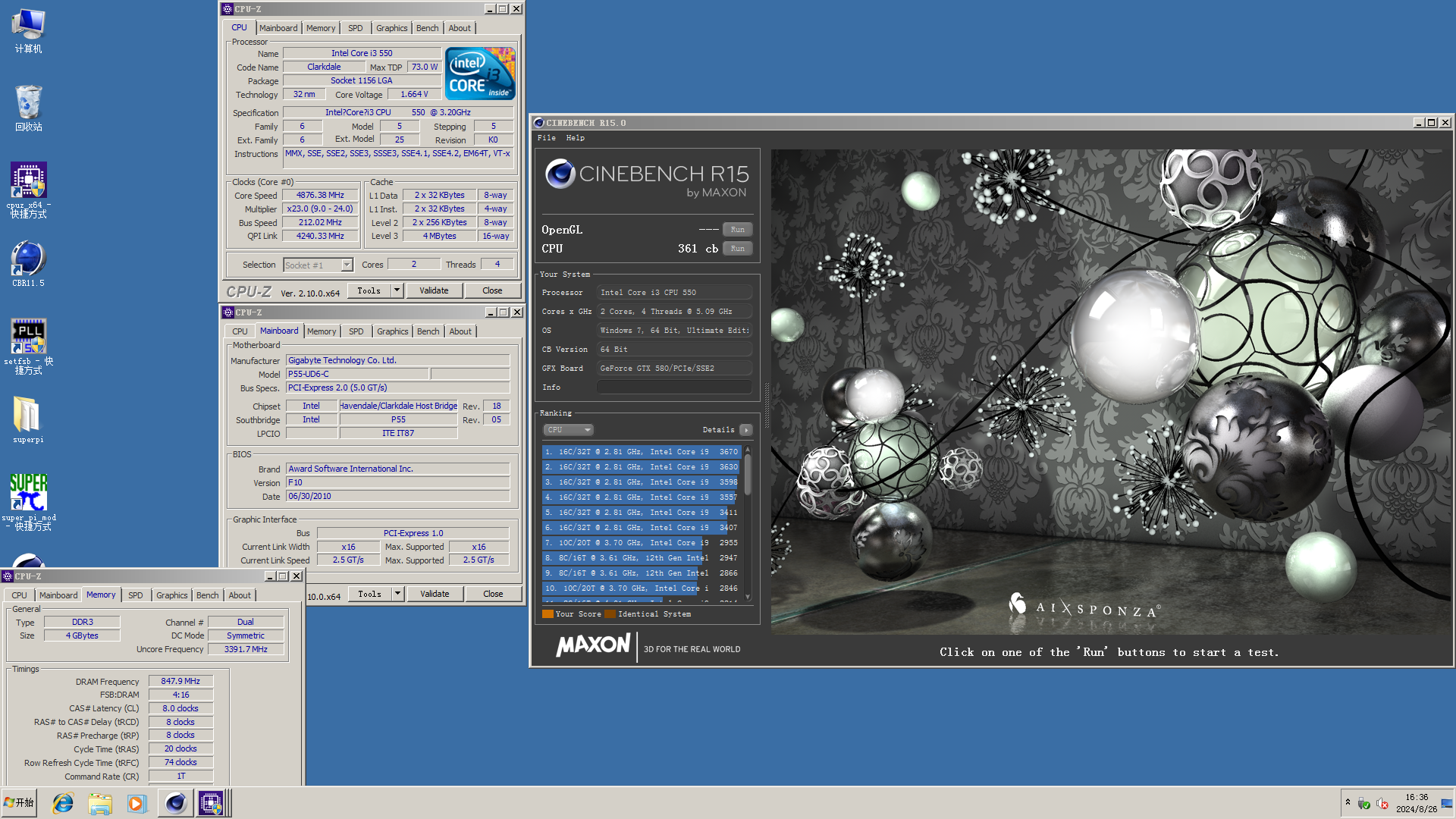Click the Intel Core i3 logo in CPU-Z
This screenshot has height=819, width=1456.
pyautogui.click(x=480, y=74)
